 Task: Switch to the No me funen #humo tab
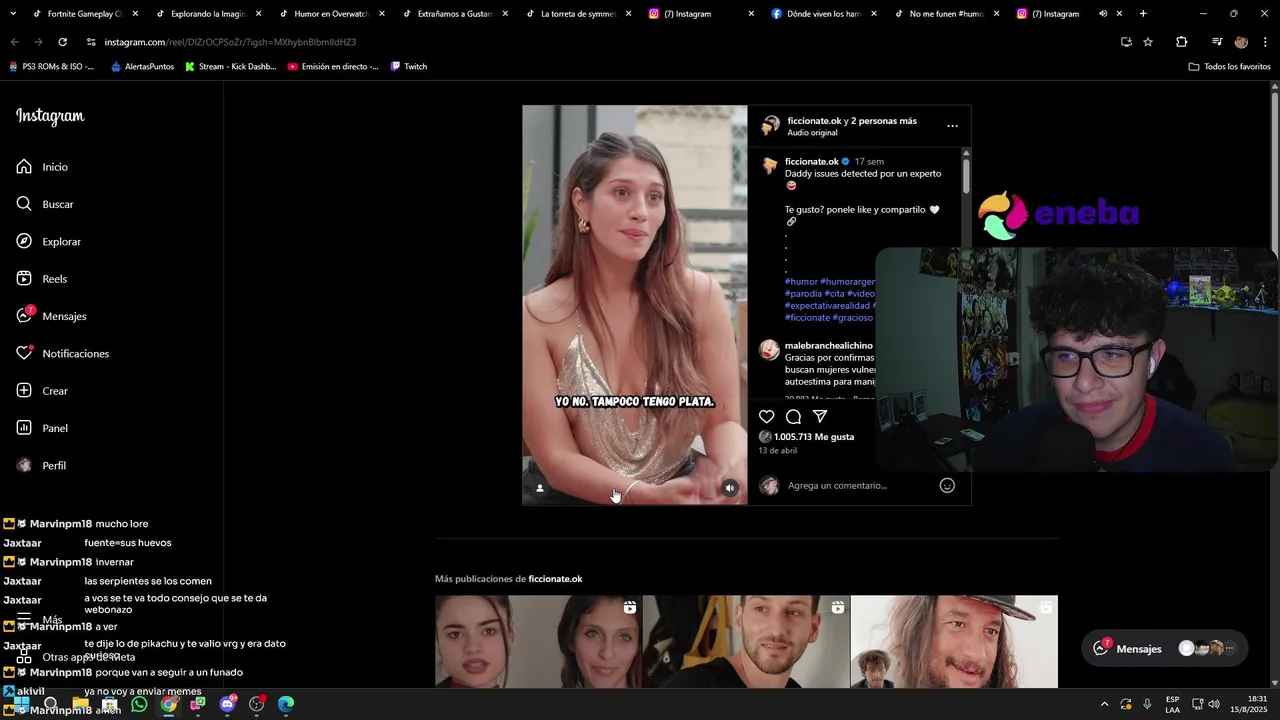pyautogui.click(x=946, y=14)
